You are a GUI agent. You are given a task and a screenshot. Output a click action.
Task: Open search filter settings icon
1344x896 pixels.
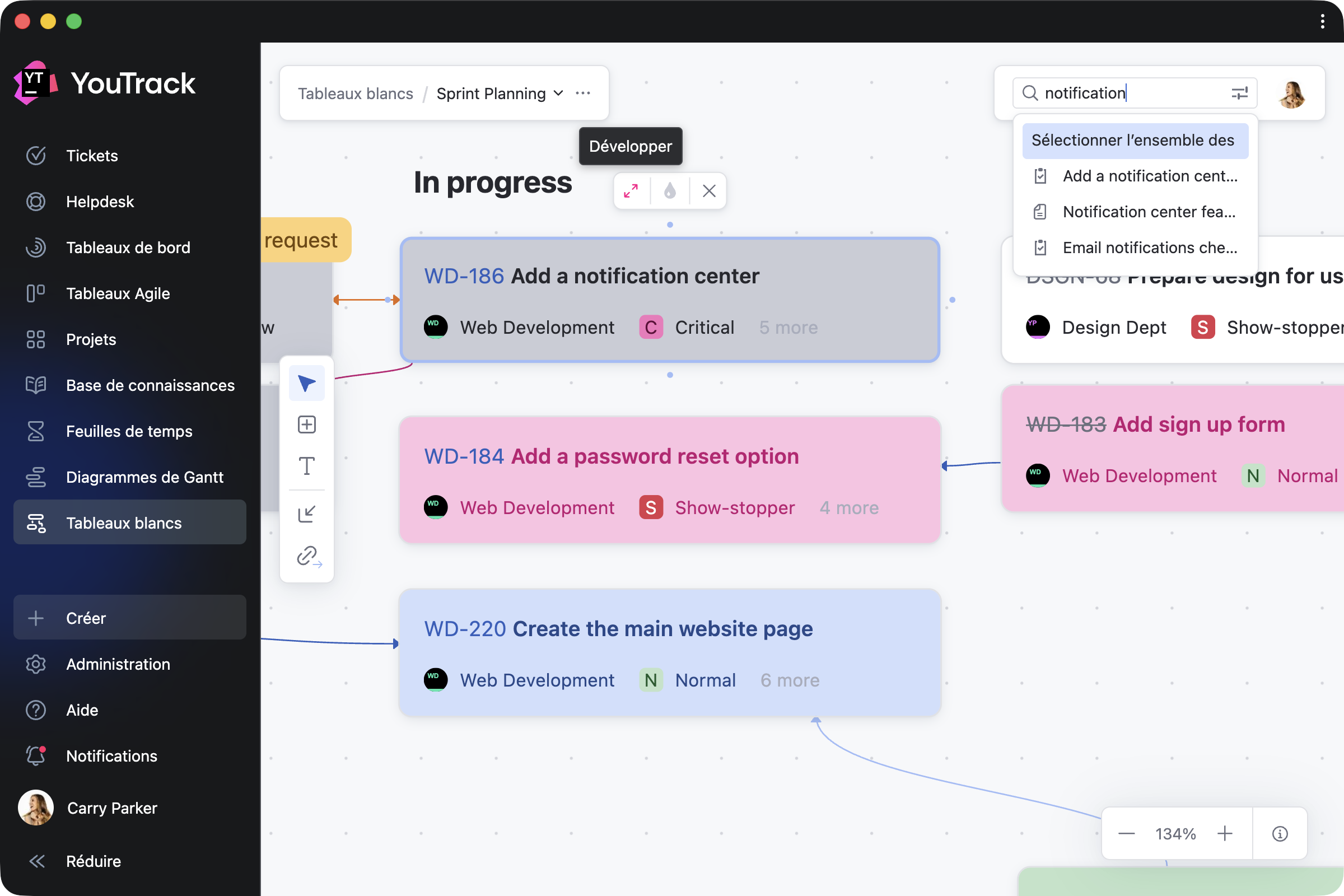[x=1239, y=93]
